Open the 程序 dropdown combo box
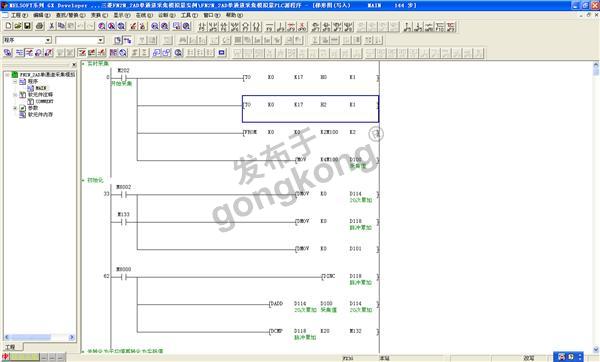Viewport: 600px width, 362px height. [27, 40]
